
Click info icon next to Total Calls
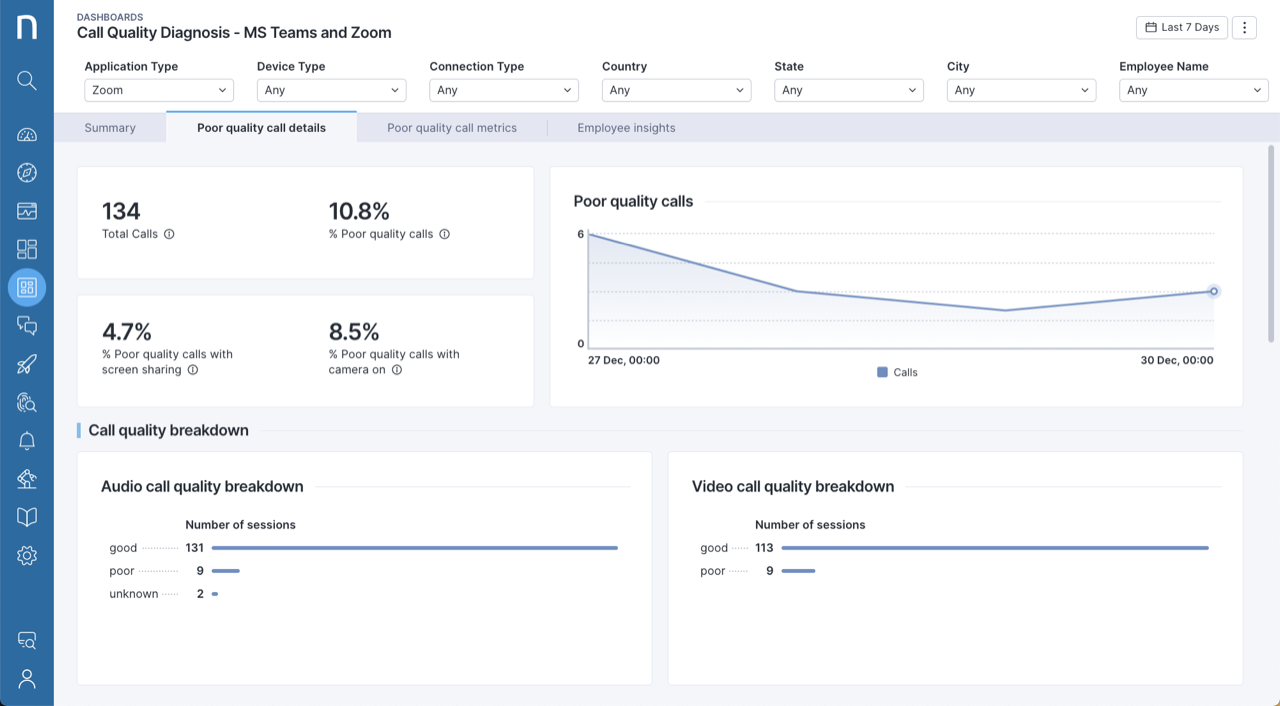click(x=169, y=234)
